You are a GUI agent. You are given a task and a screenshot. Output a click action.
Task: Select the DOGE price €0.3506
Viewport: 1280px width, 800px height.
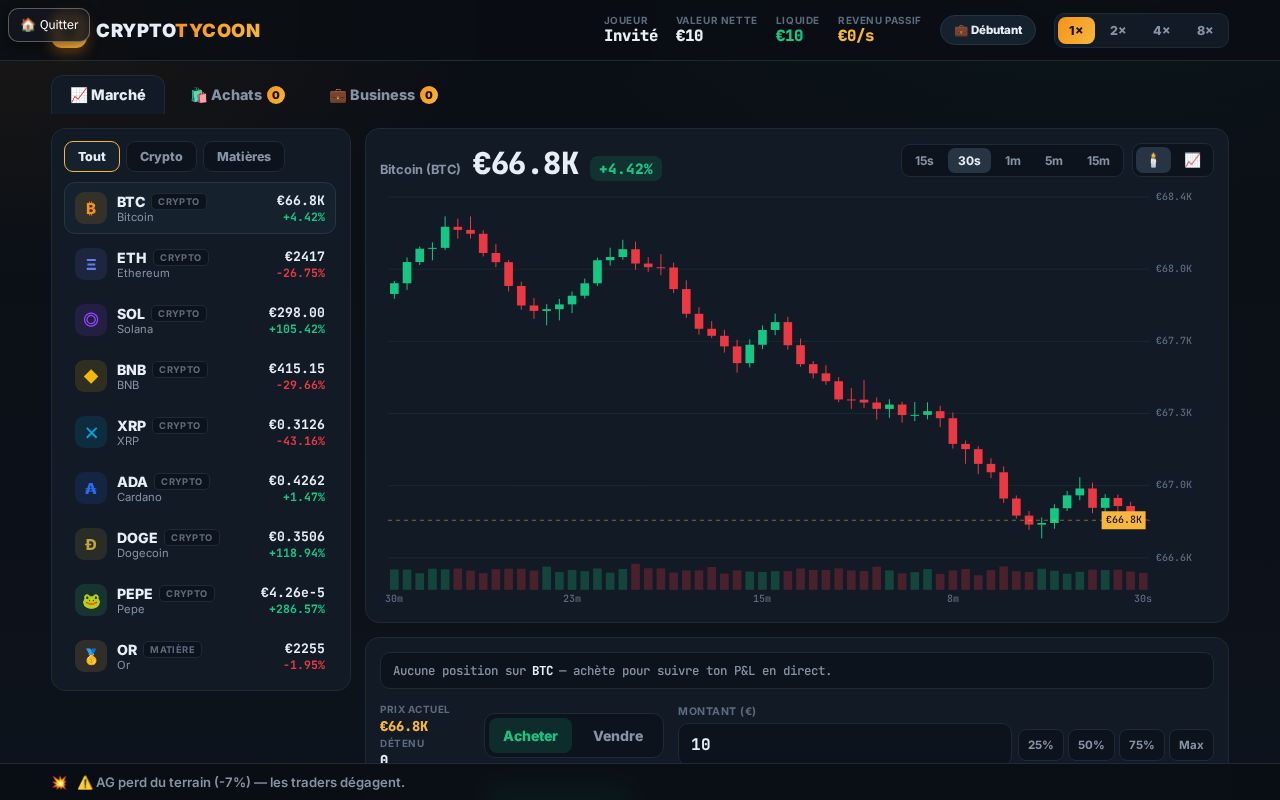(x=297, y=537)
